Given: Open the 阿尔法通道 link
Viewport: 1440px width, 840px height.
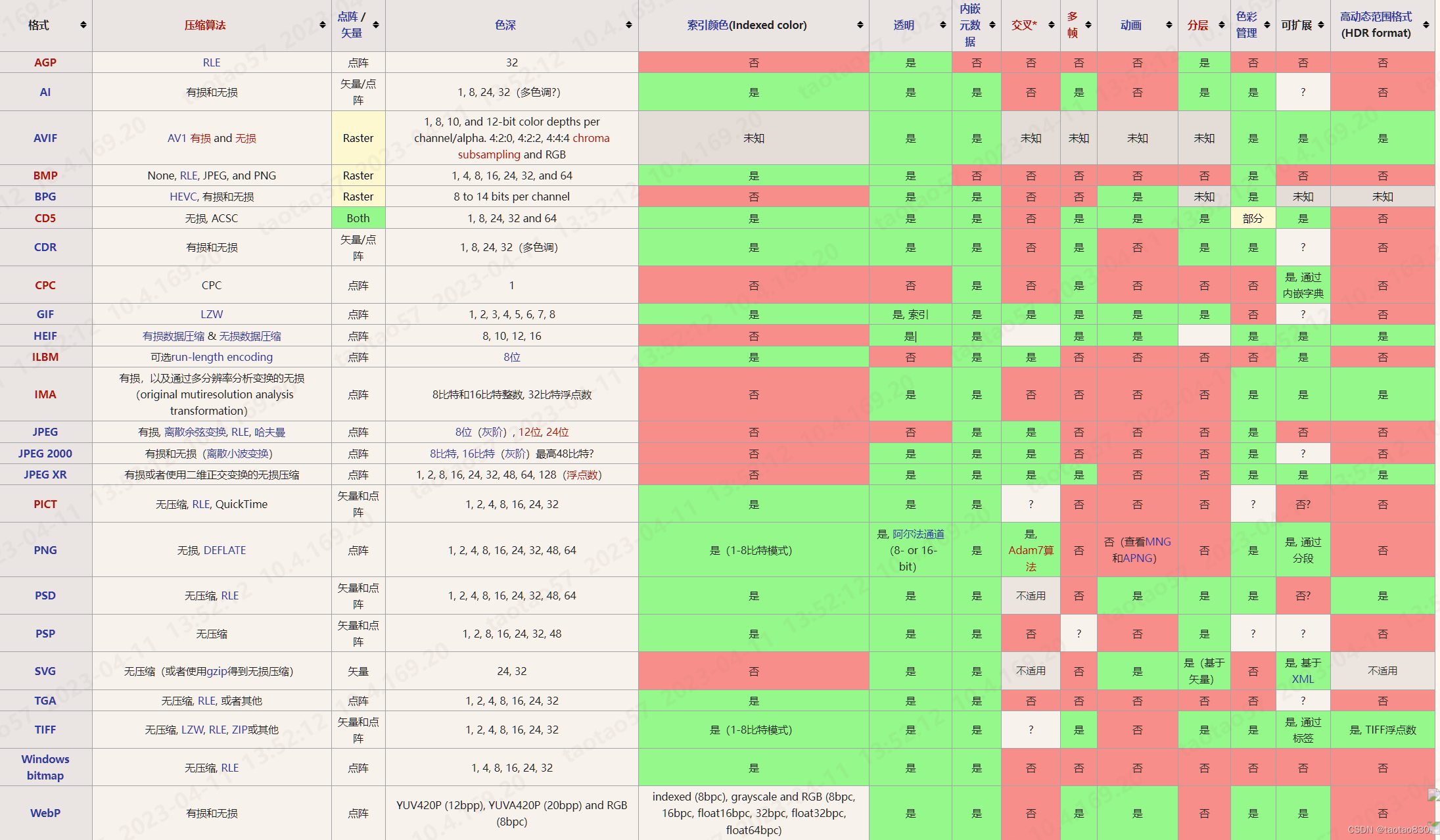Looking at the screenshot, I should pos(918,534).
